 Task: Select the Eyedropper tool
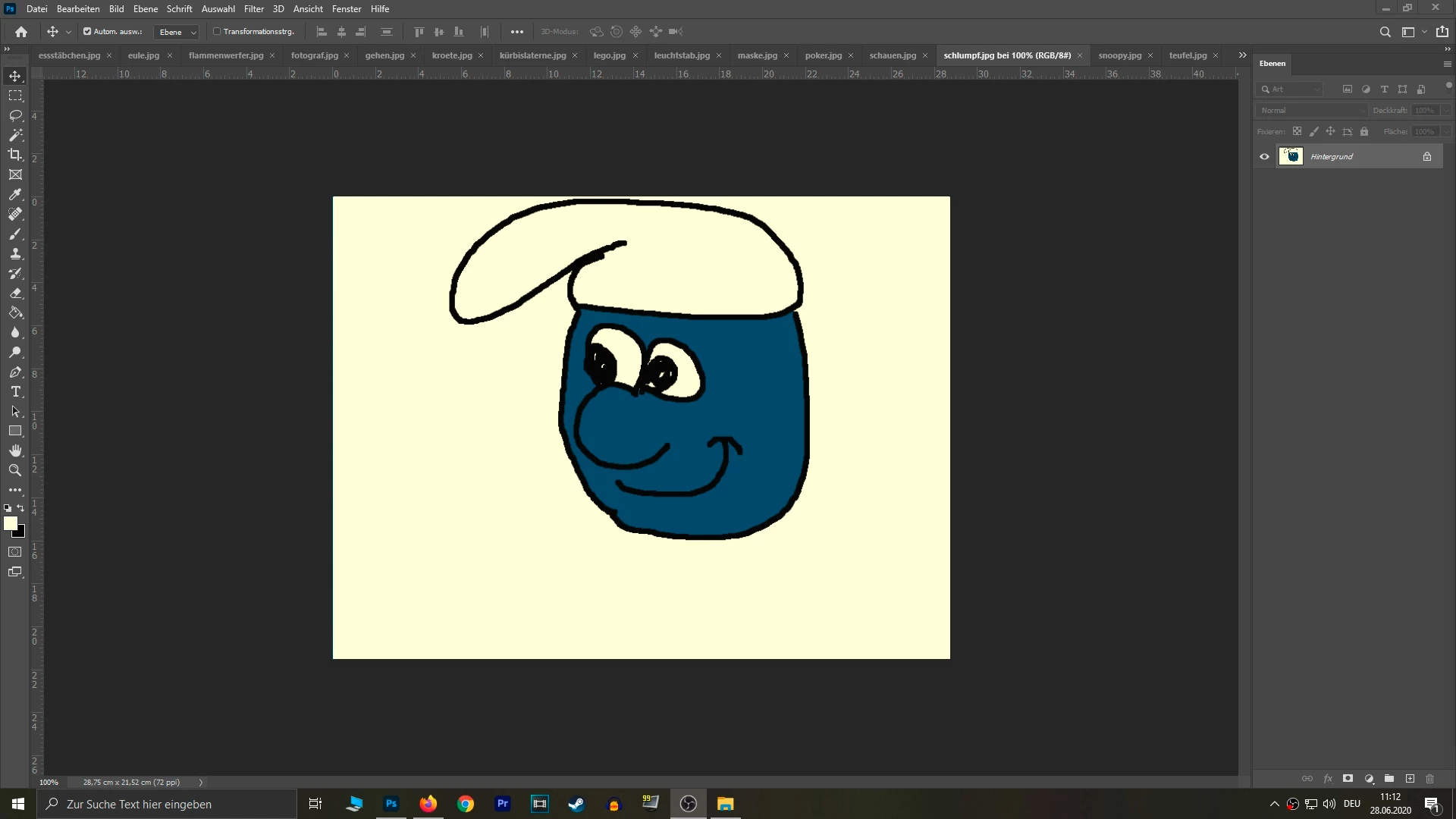coord(15,194)
